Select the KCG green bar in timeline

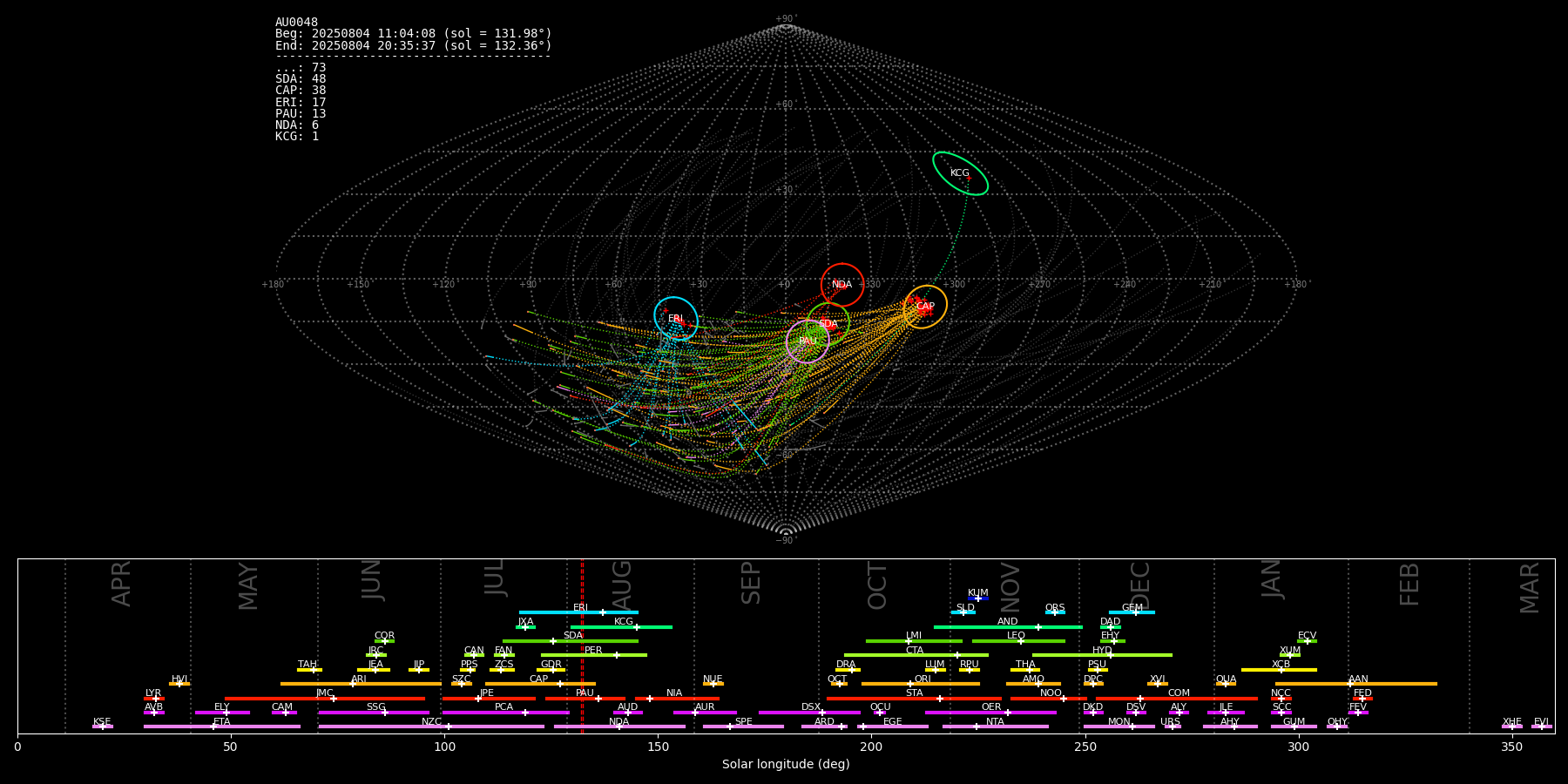[x=621, y=626]
